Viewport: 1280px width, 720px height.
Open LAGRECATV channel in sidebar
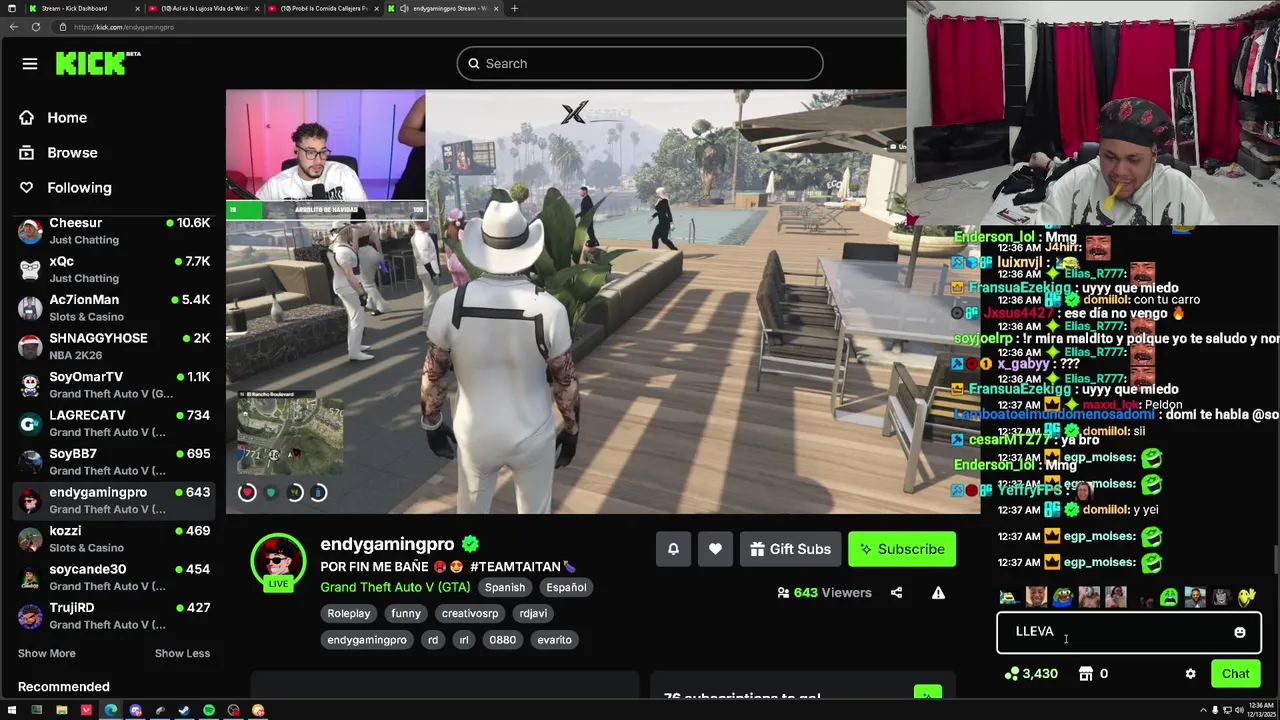[x=115, y=424]
